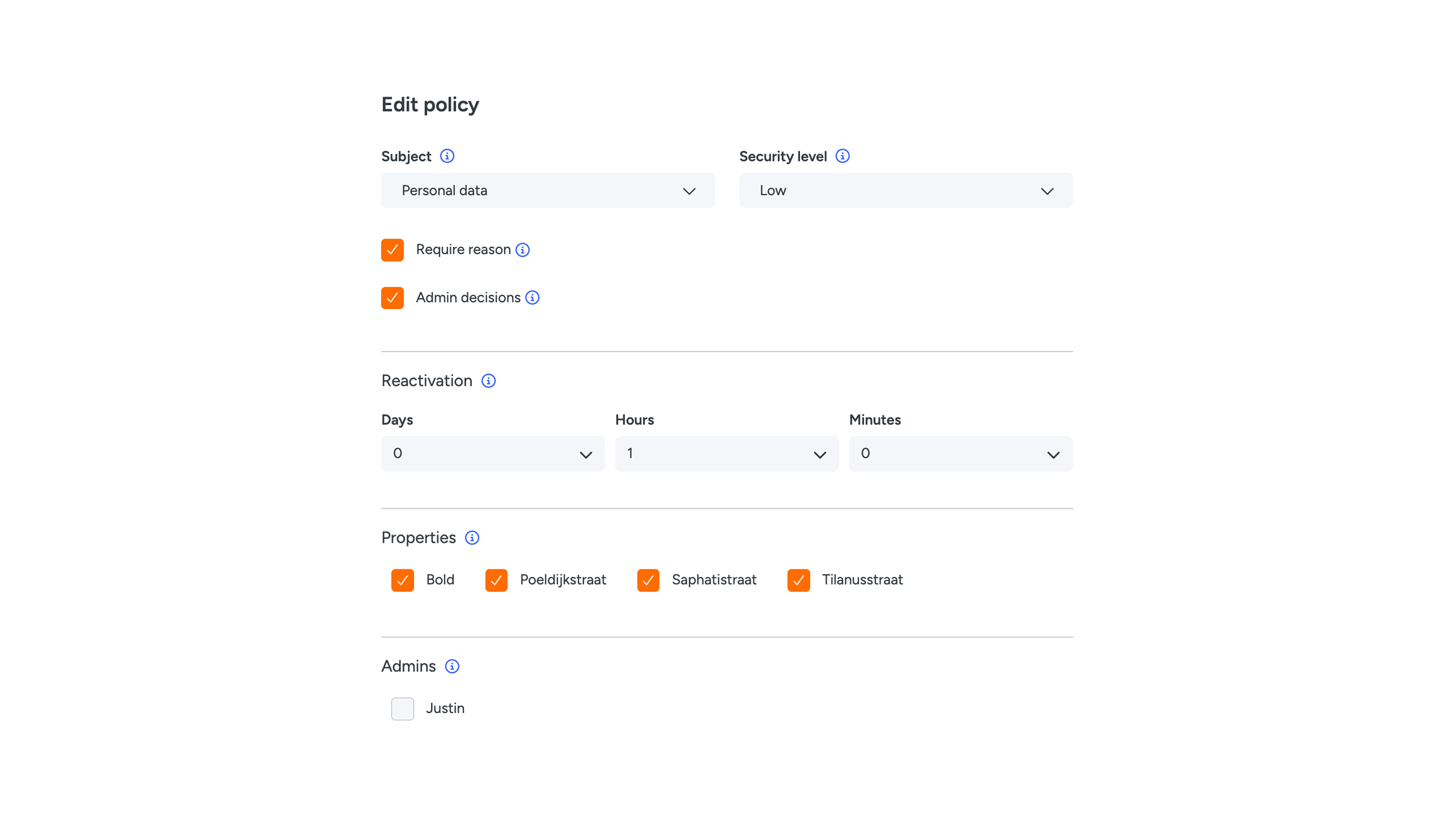Open the Subject dropdown showing Personal data
Screen dimensions: 1456x819
pyautogui.click(x=548, y=190)
